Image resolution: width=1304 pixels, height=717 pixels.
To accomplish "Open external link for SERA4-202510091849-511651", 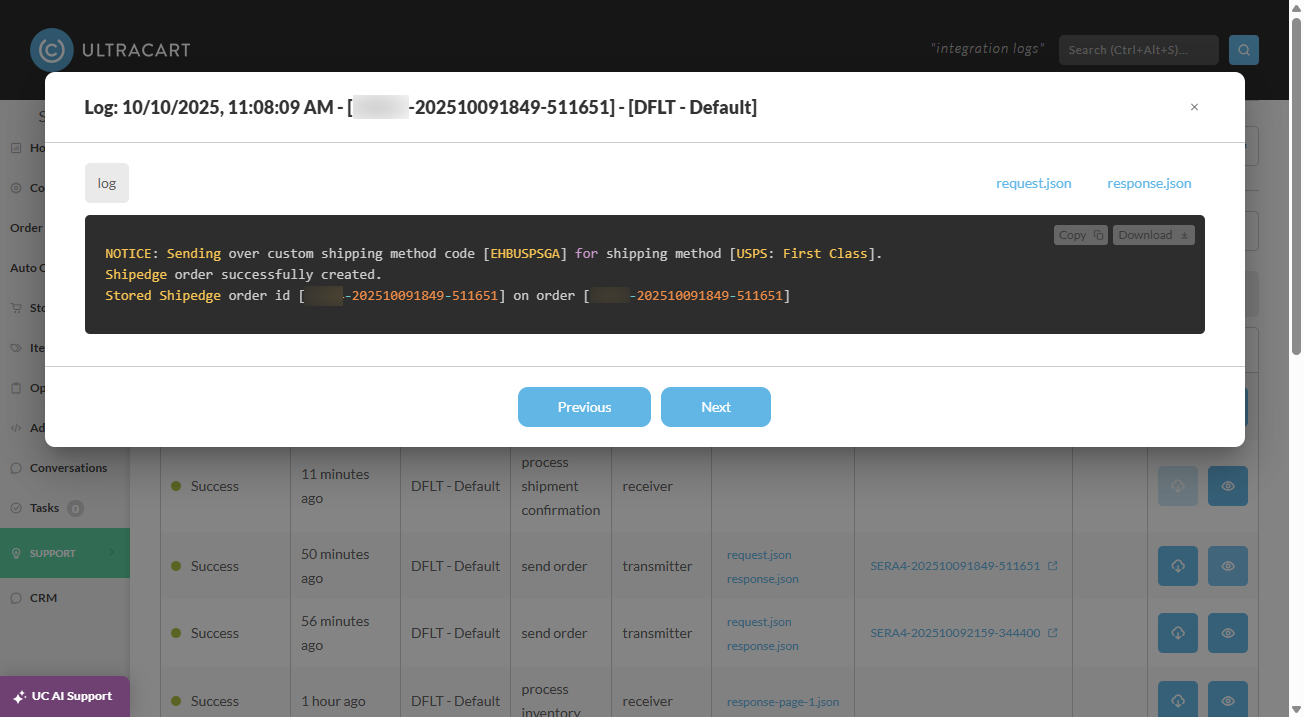I will [1052, 566].
